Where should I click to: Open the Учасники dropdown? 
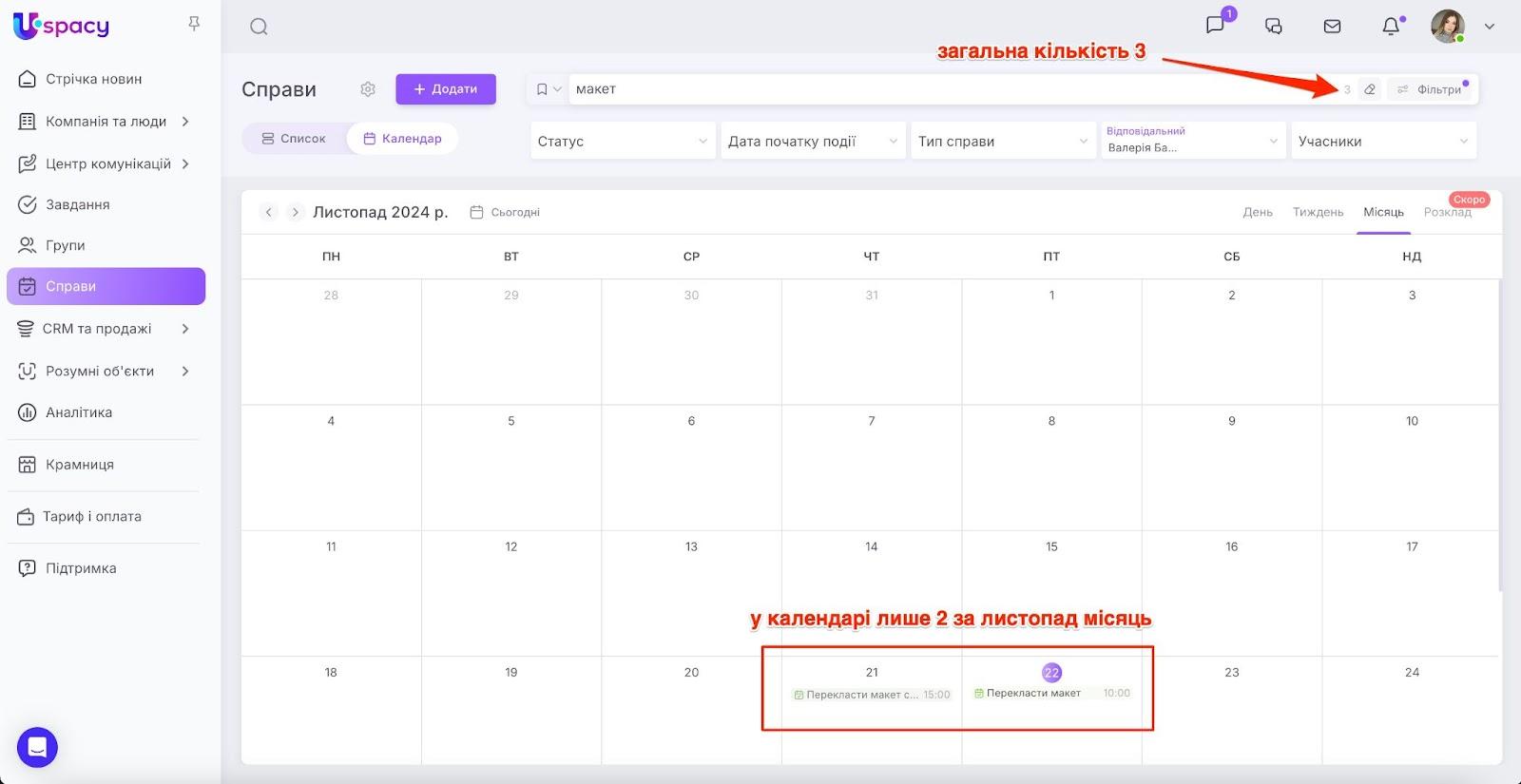point(1383,141)
